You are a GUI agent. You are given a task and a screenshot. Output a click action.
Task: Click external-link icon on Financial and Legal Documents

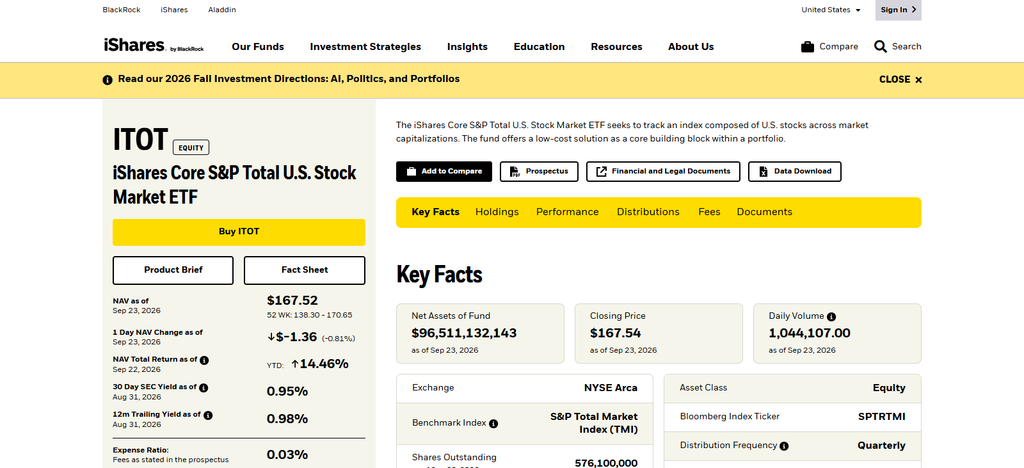coord(601,172)
